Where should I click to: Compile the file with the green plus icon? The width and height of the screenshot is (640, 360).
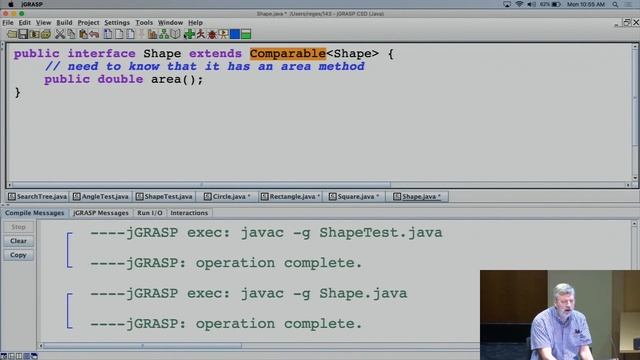click(189, 34)
